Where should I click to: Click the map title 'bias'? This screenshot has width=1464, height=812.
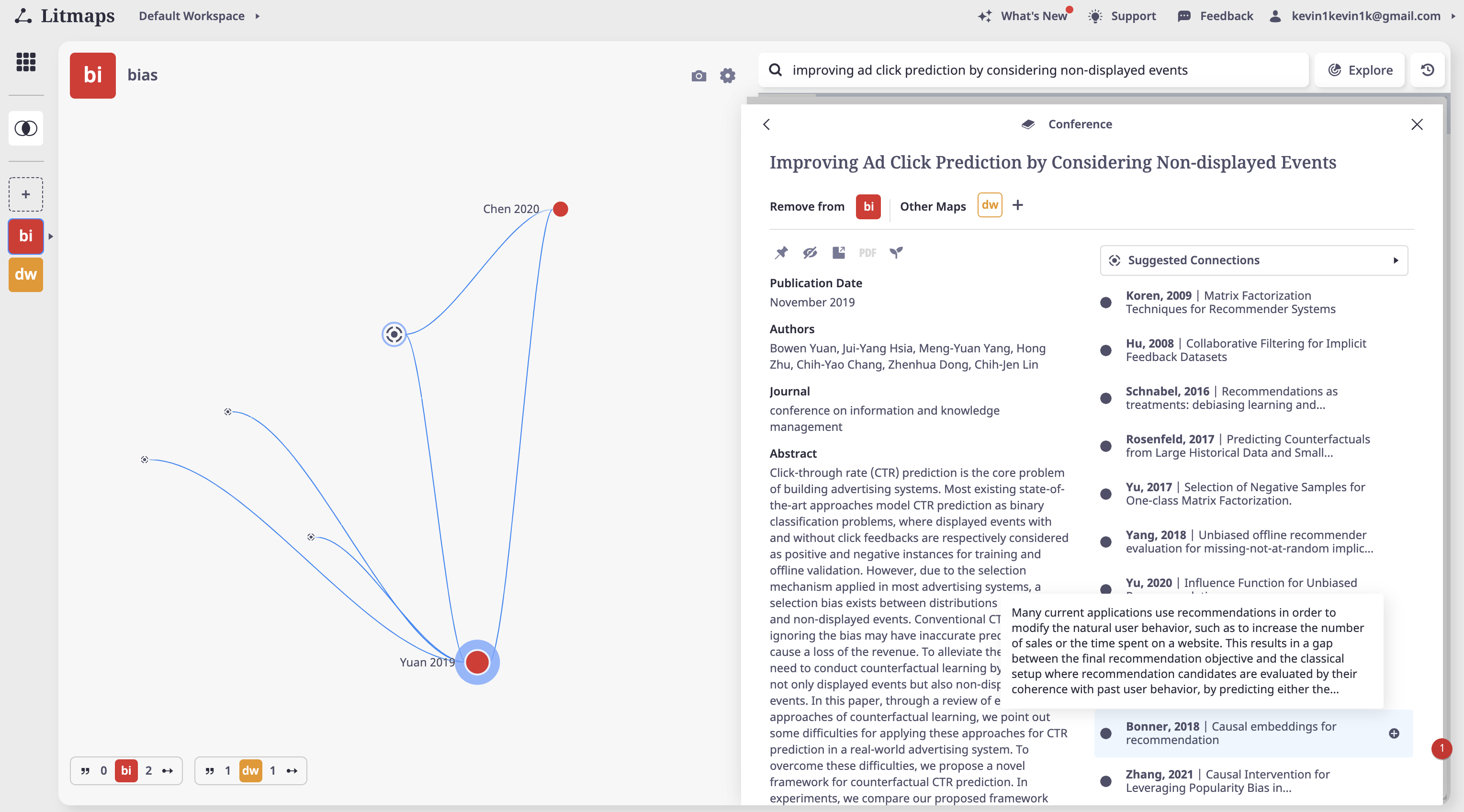point(143,75)
